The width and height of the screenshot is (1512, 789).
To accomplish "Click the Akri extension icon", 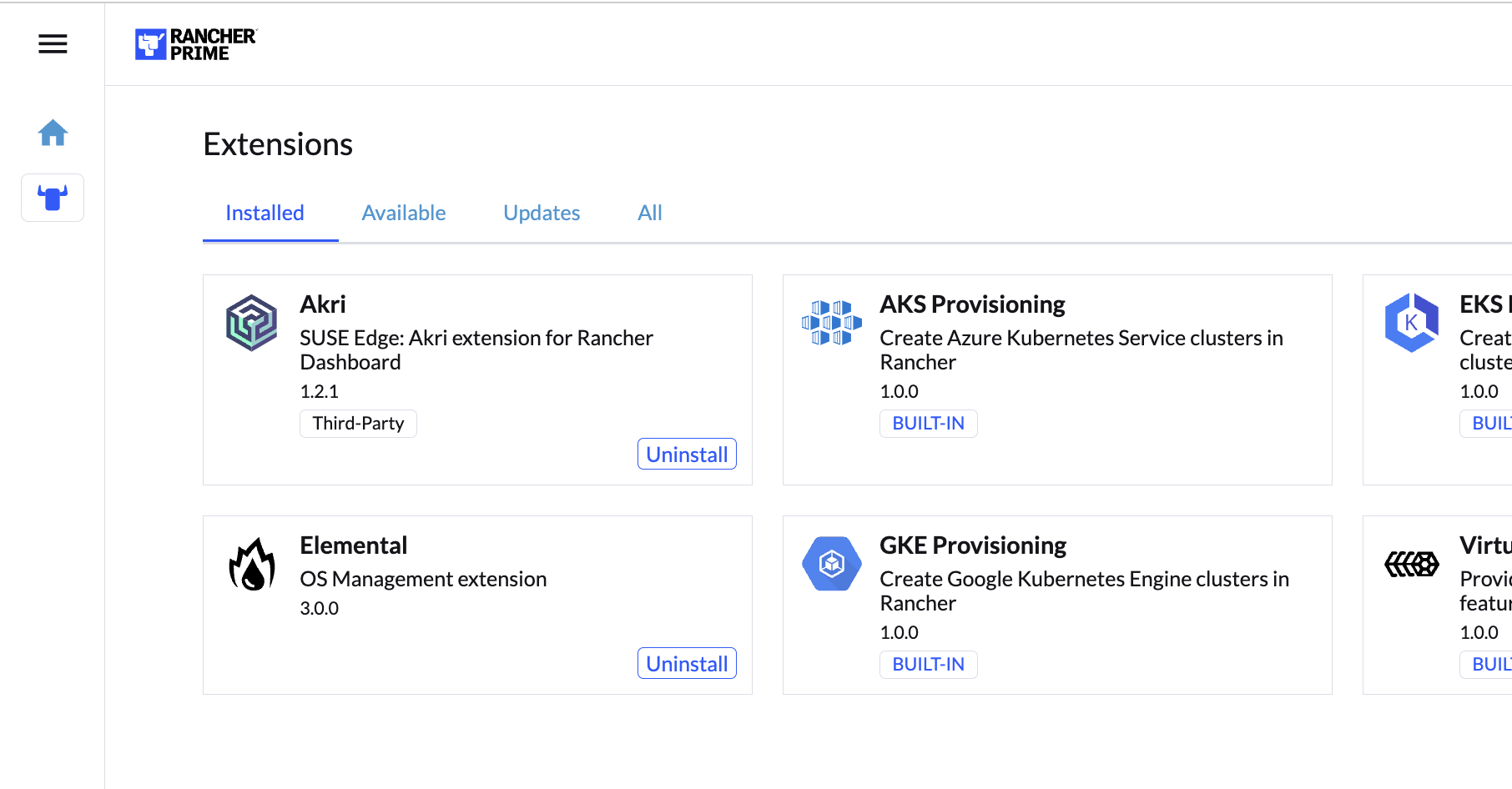I will 251,323.
